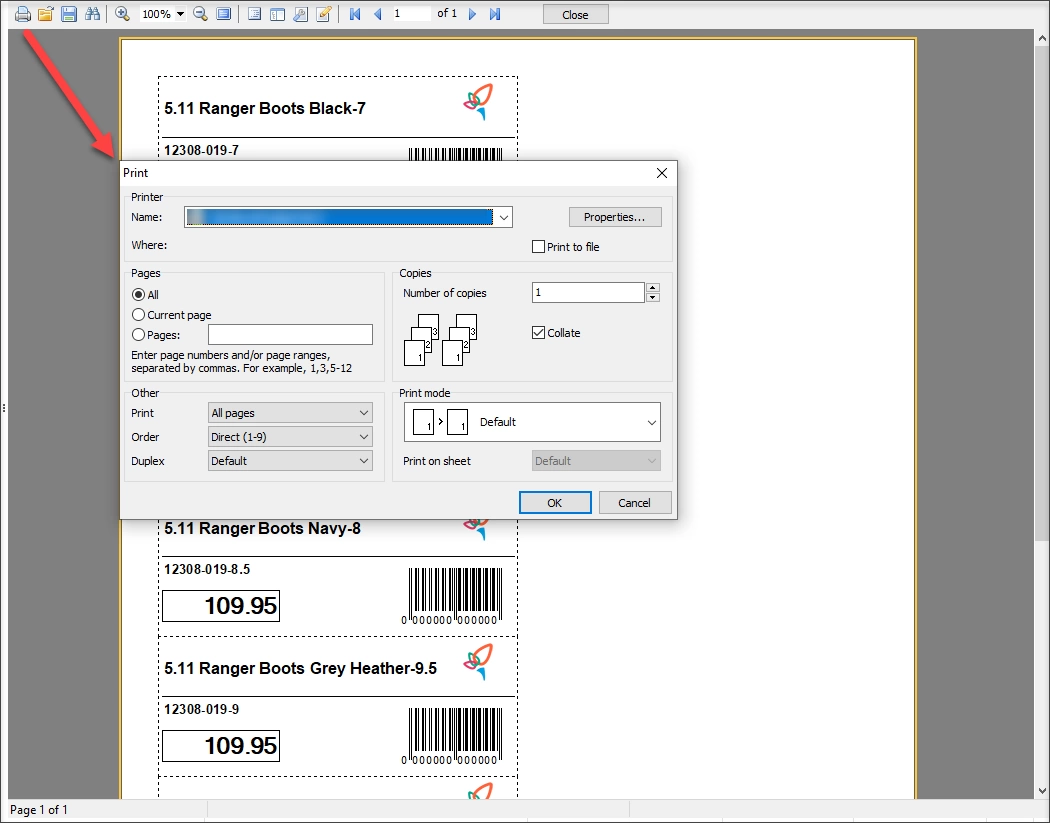Open the Print All pages dropdown
This screenshot has width=1050, height=823.
[290, 413]
